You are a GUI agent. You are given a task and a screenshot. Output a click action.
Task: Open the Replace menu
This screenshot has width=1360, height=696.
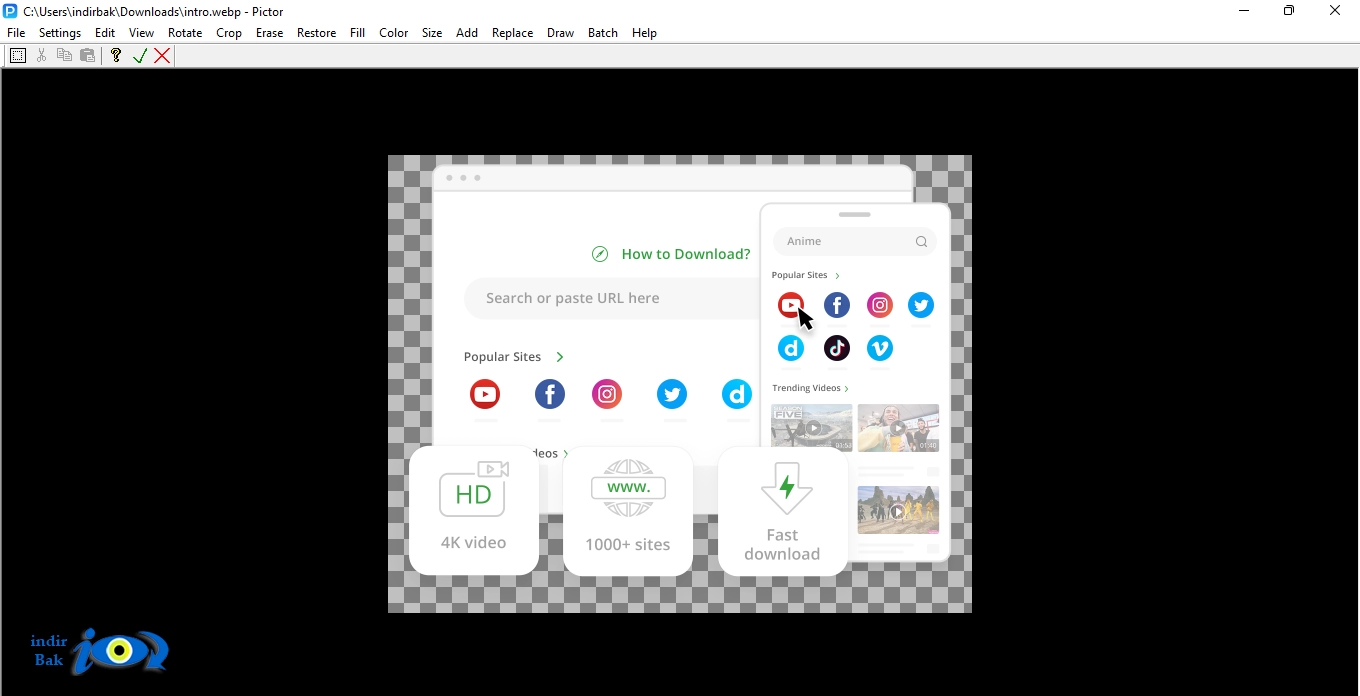pos(513,33)
